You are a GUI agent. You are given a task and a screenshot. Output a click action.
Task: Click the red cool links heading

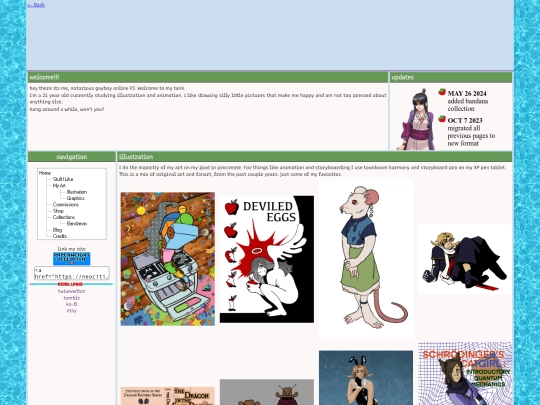[x=70, y=284]
